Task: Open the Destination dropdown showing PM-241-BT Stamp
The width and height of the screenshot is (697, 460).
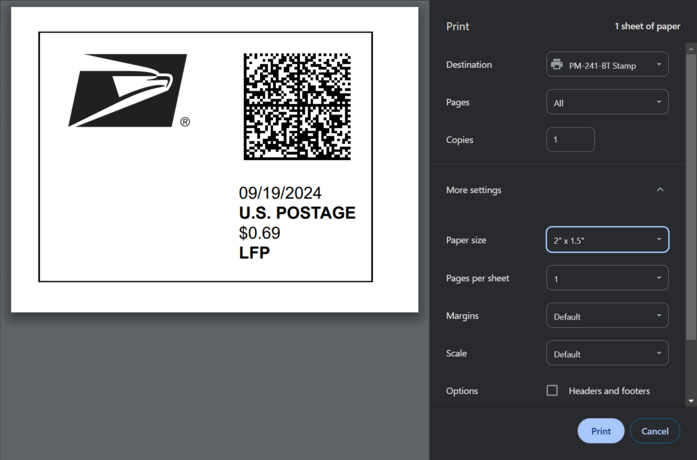Action: click(607, 65)
